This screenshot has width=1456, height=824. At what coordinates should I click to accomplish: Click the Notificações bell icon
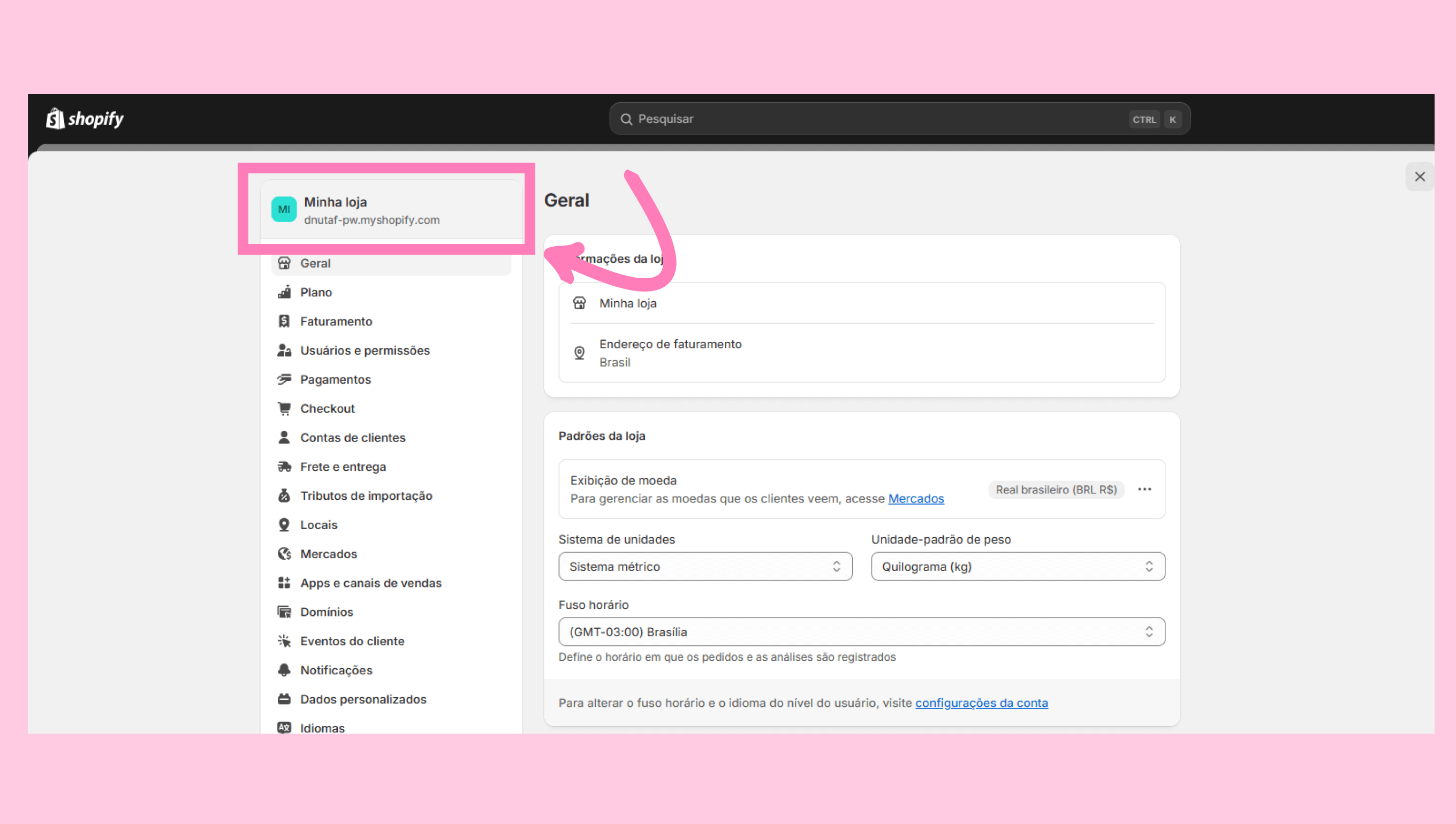tap(284, 670)
